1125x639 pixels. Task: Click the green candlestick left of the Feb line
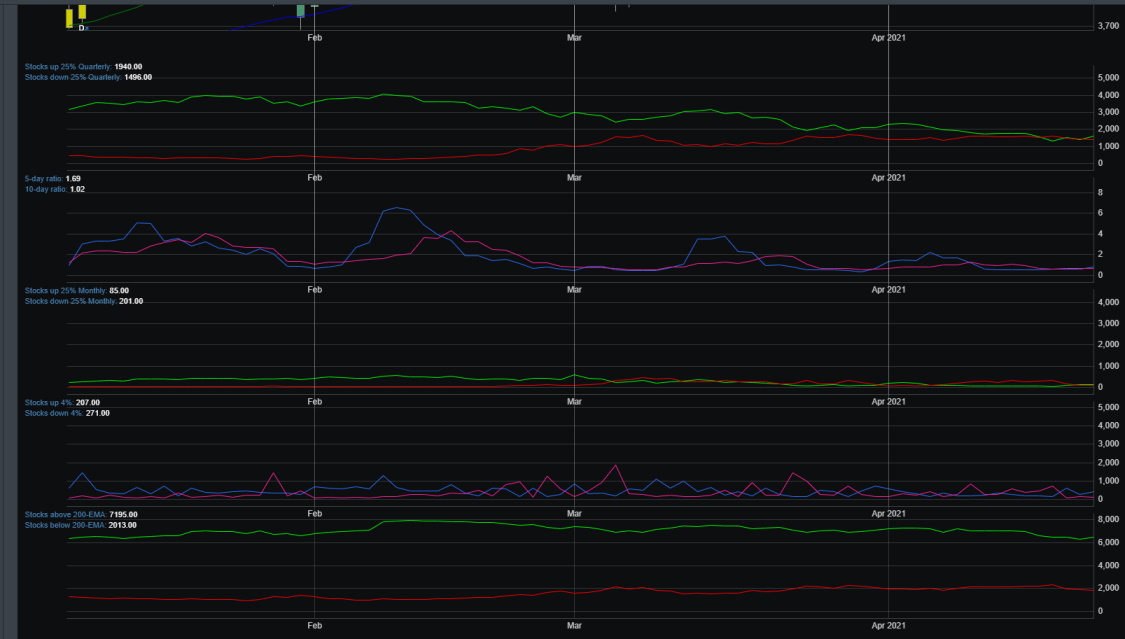pos(301,11)
